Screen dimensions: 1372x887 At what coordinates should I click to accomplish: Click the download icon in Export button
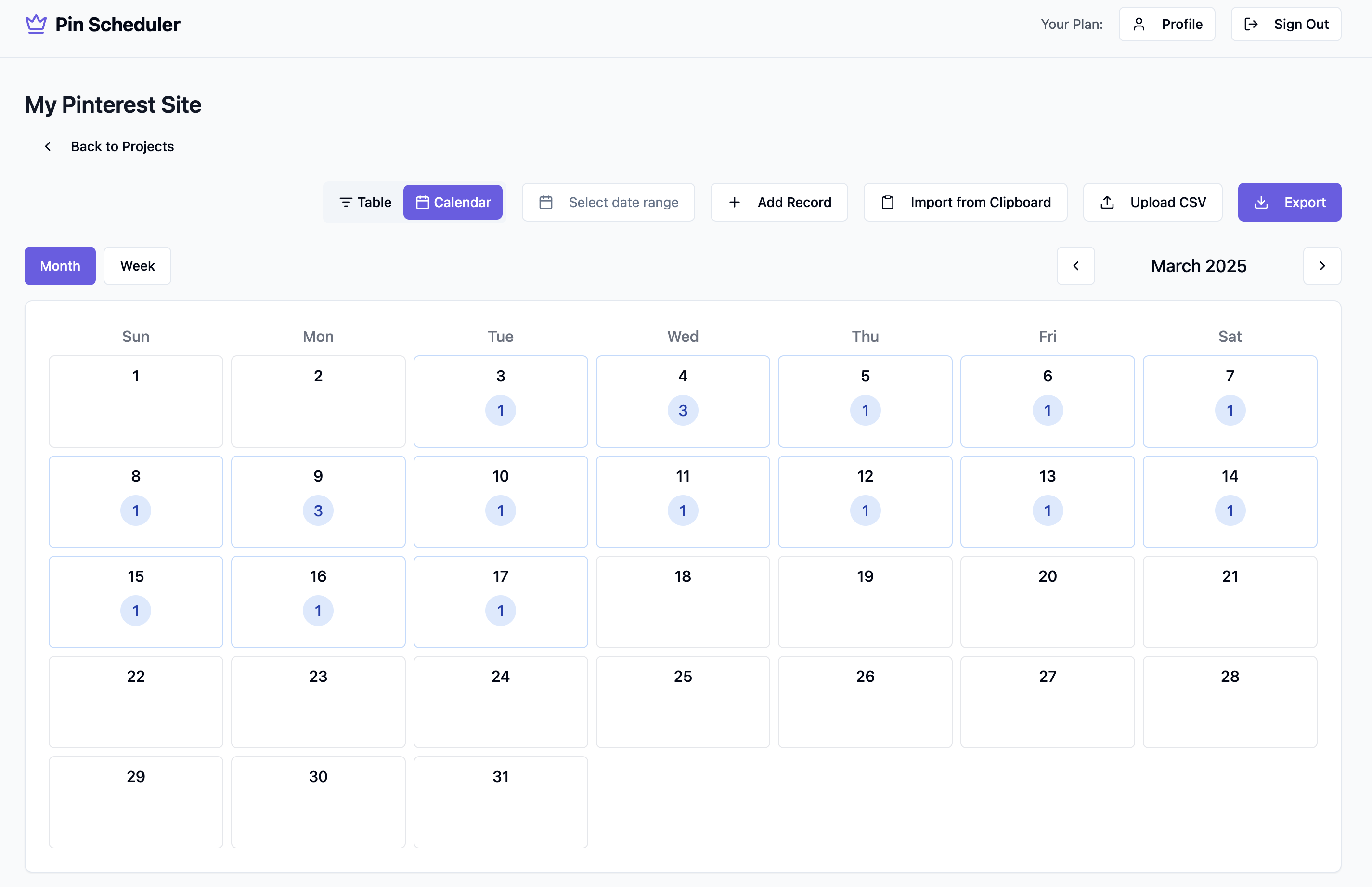(1261, 202)
